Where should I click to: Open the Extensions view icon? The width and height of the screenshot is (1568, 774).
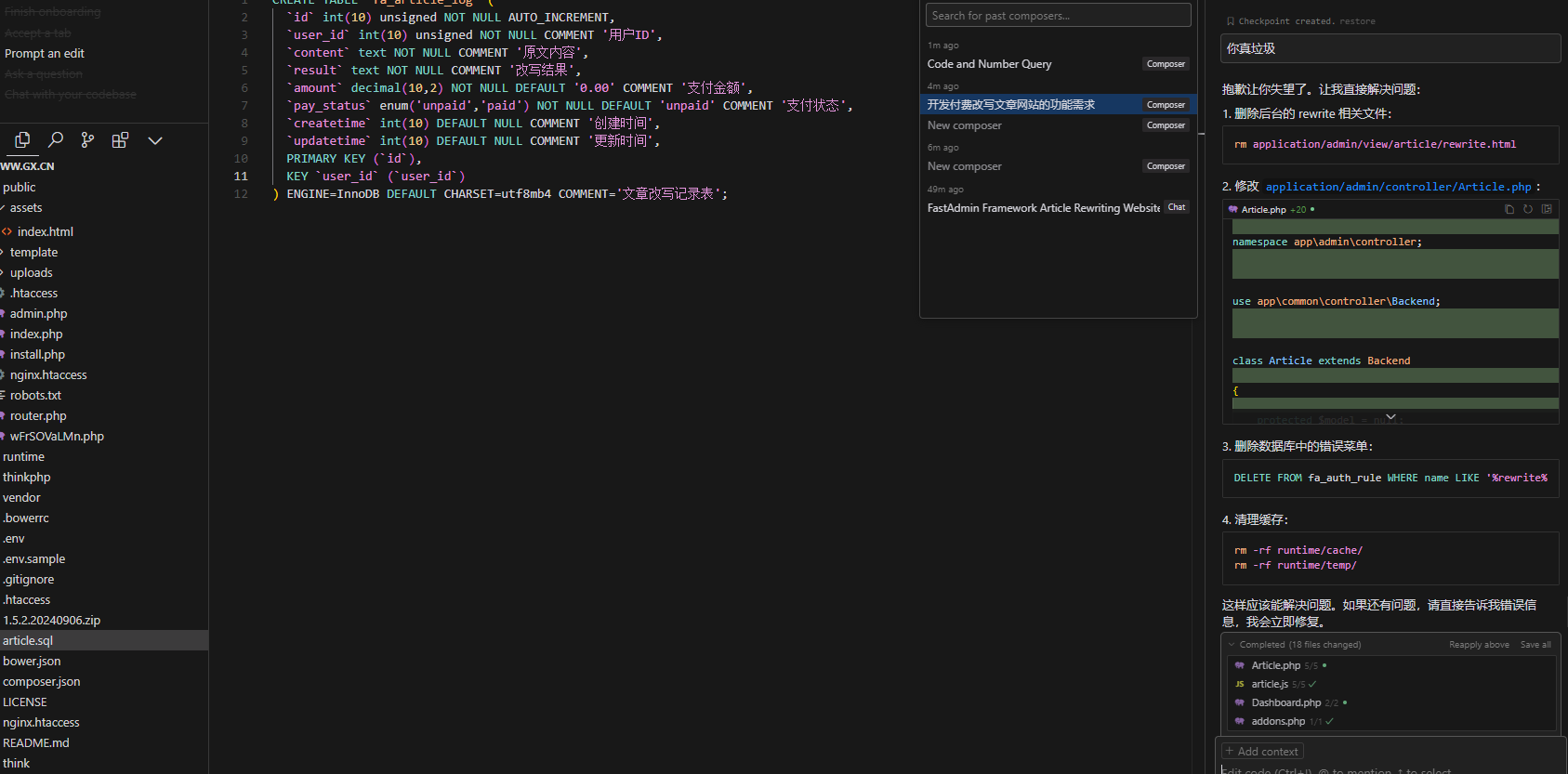click(120, 139)
